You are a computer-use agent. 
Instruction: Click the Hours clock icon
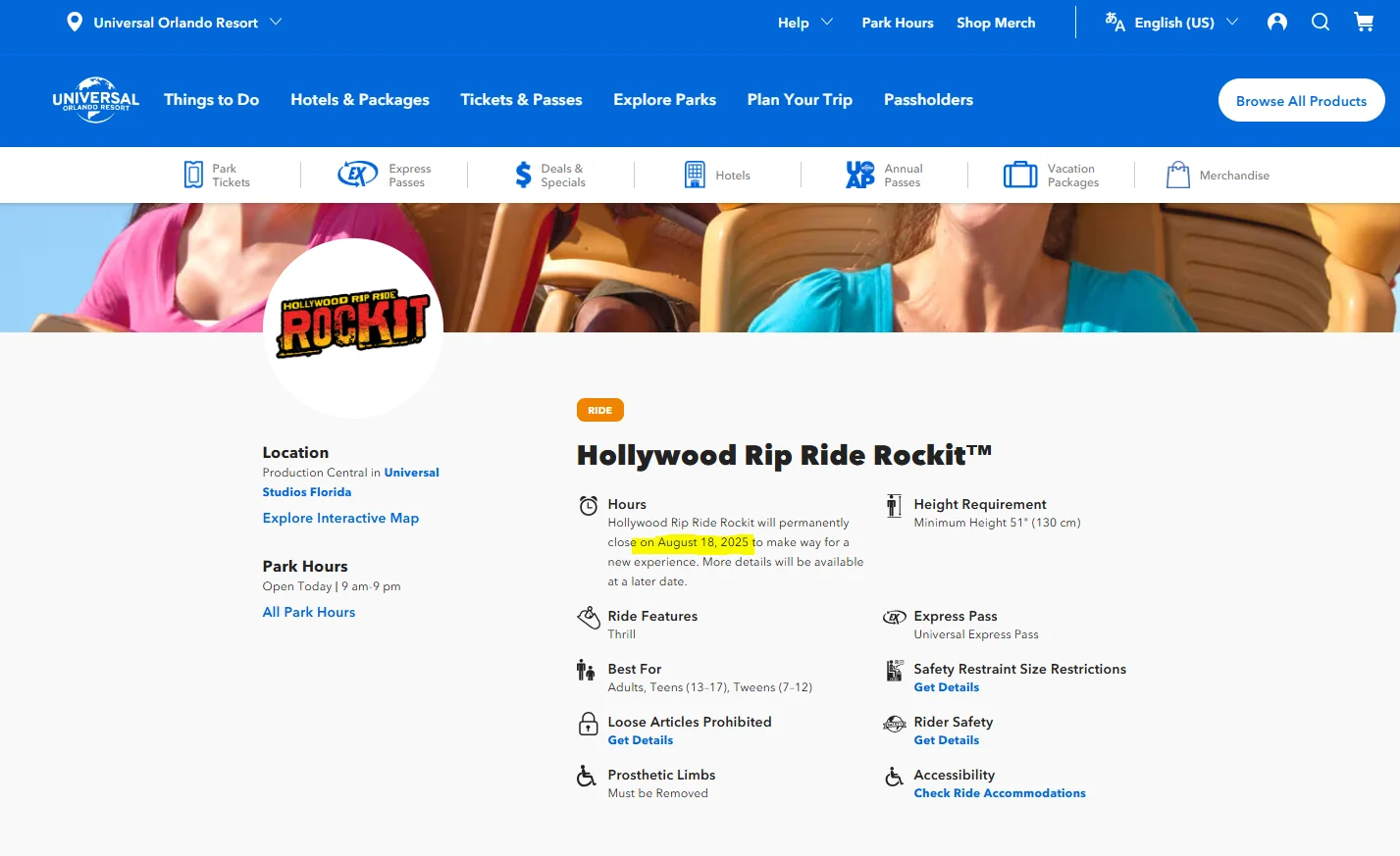pos(589,506)
